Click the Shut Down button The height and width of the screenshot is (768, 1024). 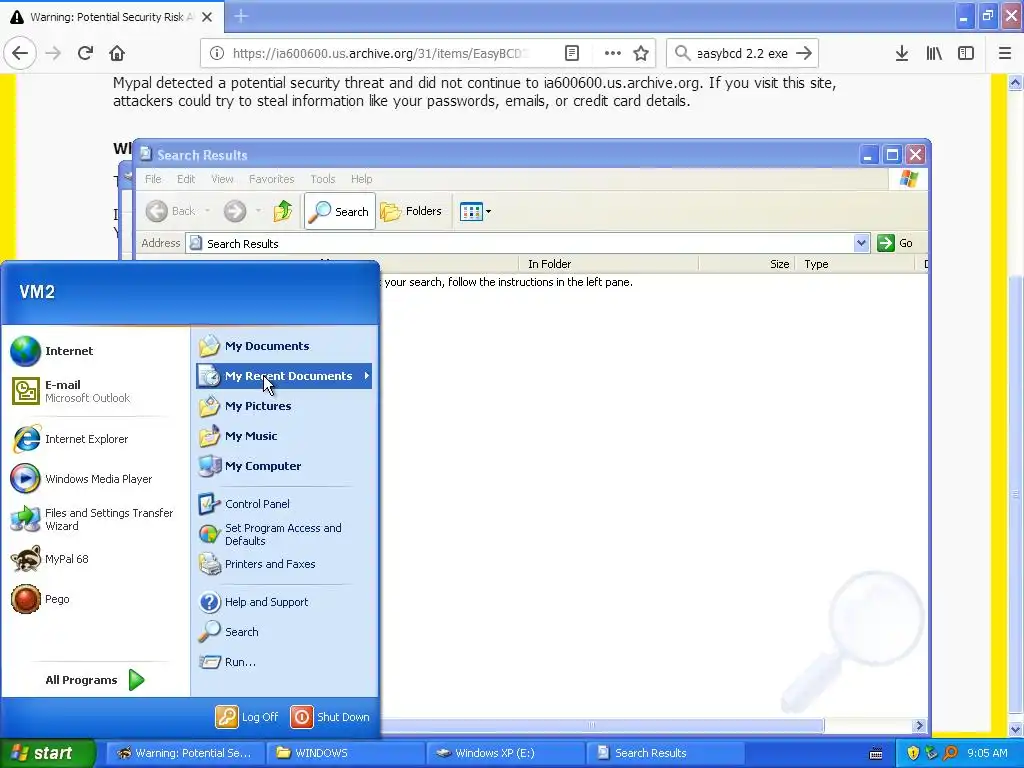tap(330, 717)
